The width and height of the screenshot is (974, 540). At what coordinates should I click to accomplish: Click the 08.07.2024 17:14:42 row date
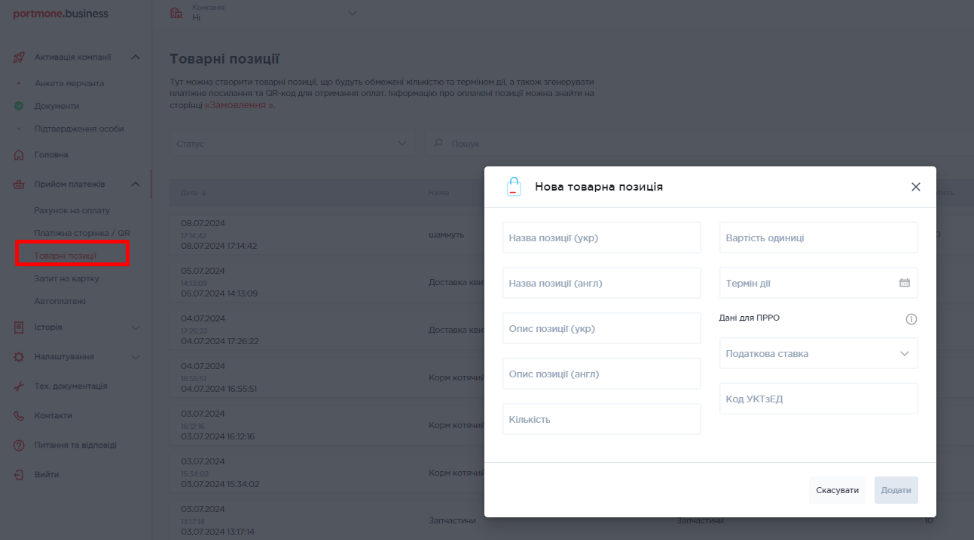tap(219, 246)
